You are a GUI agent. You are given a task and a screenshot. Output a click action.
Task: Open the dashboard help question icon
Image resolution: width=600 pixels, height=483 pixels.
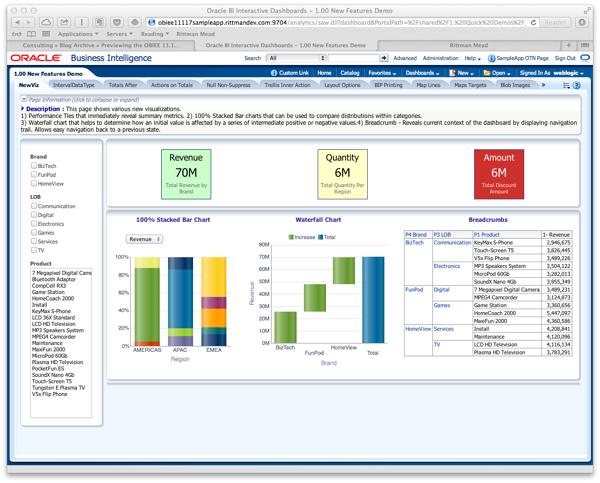576,85
